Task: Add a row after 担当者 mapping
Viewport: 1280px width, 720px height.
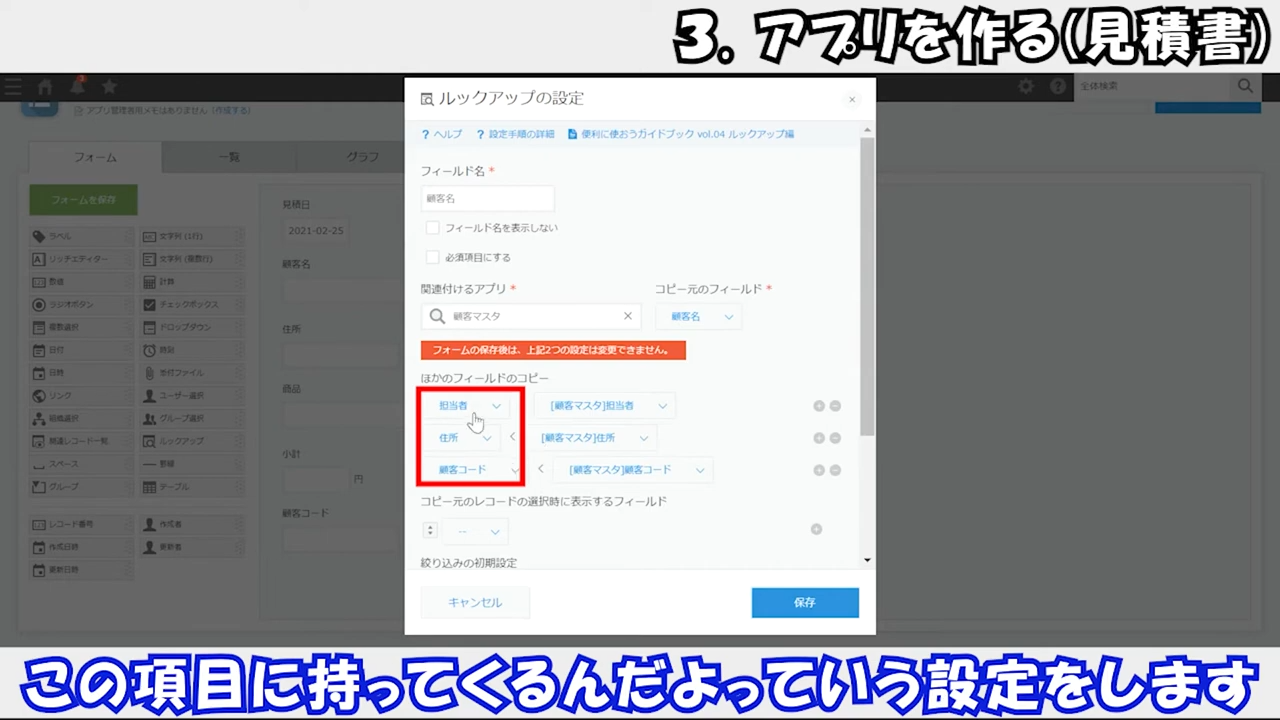Action: click(819, 406)
